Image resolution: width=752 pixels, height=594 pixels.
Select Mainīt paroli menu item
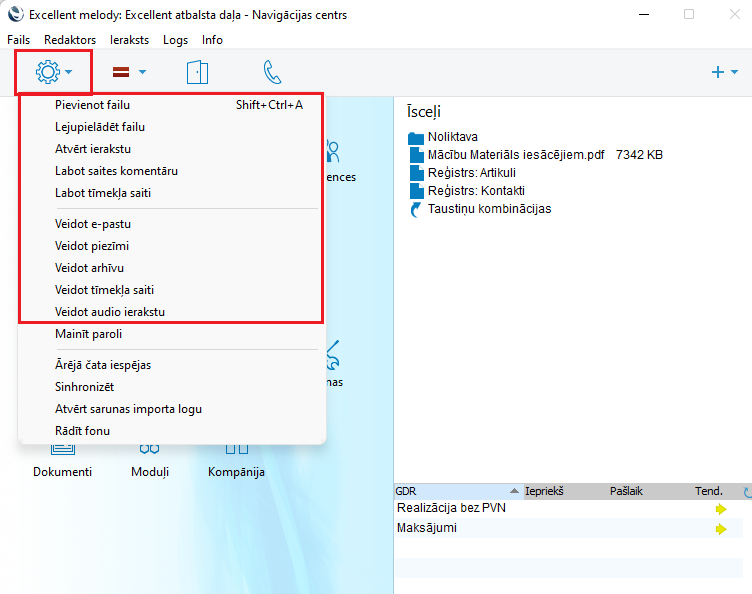click(x=88, y=334)
